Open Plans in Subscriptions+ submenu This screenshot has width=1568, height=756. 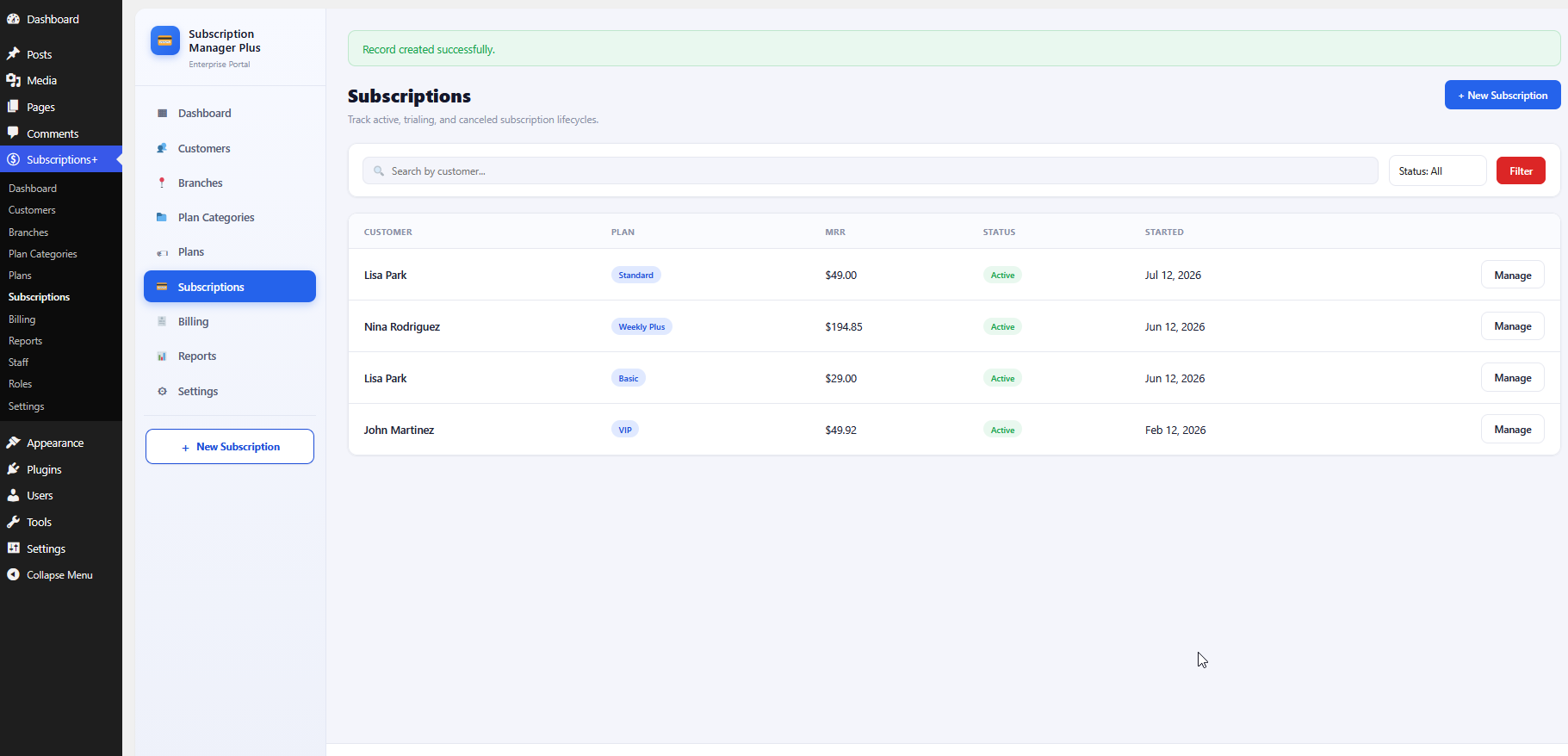[x=20, y=276]
